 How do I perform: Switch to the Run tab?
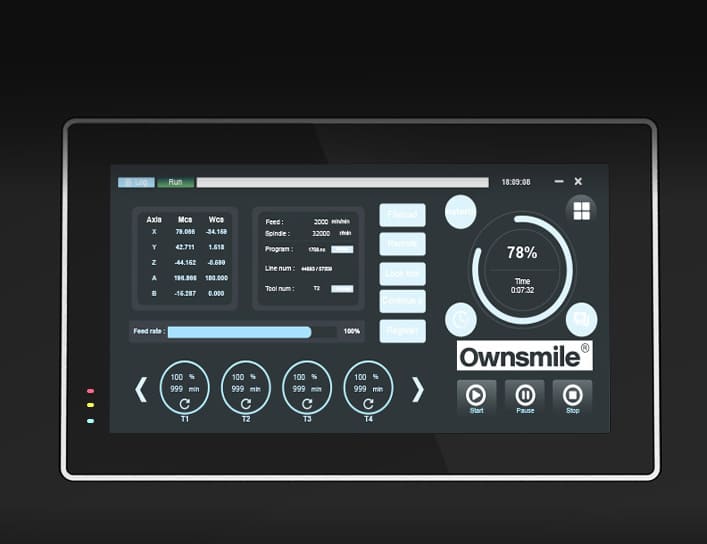(175, 182)
